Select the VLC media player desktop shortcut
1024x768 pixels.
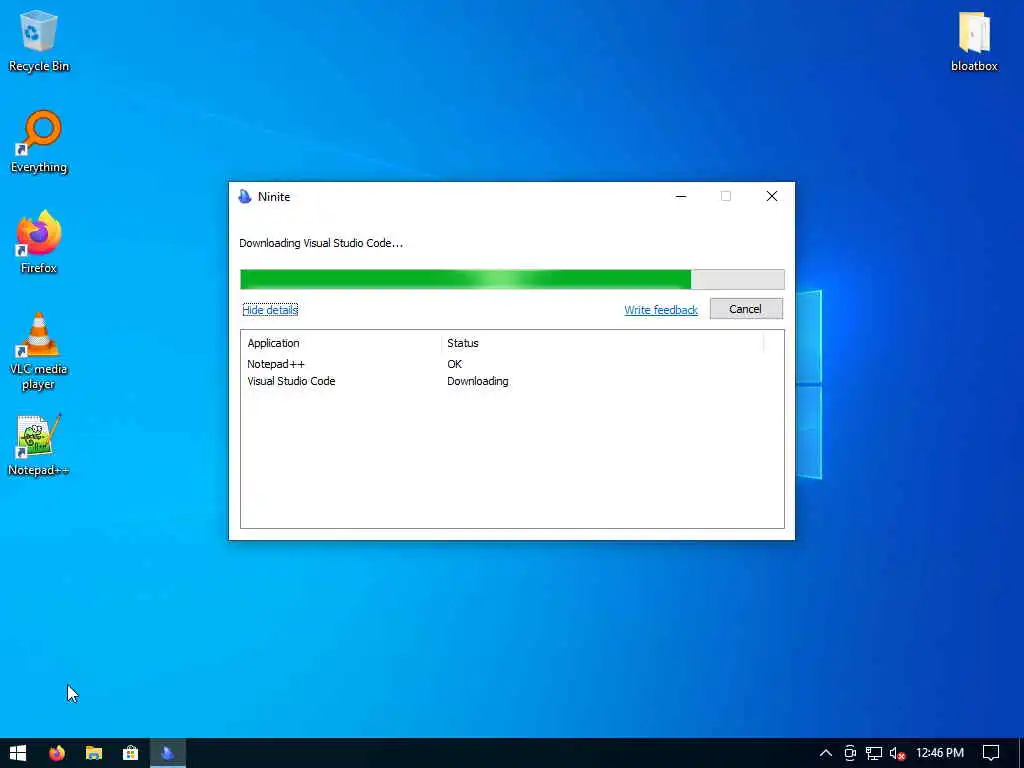(39, 351)
